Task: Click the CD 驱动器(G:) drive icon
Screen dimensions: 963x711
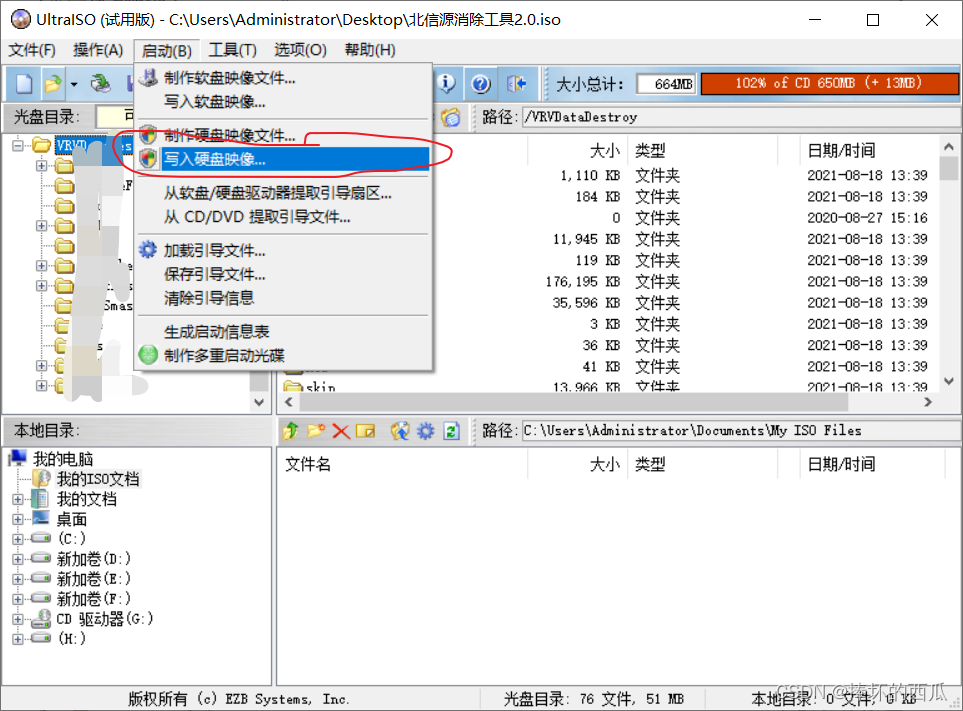Action: coord(41,618)
